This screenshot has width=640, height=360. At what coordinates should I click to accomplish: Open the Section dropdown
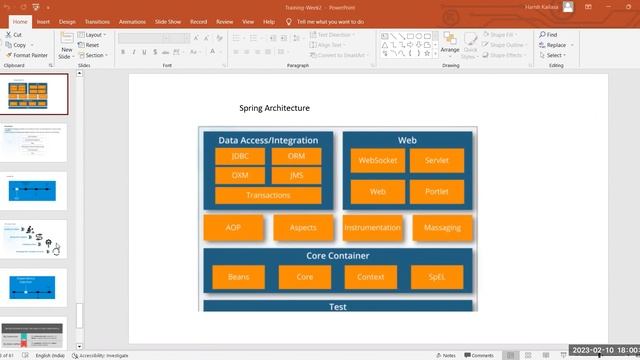tap(93, 55)
